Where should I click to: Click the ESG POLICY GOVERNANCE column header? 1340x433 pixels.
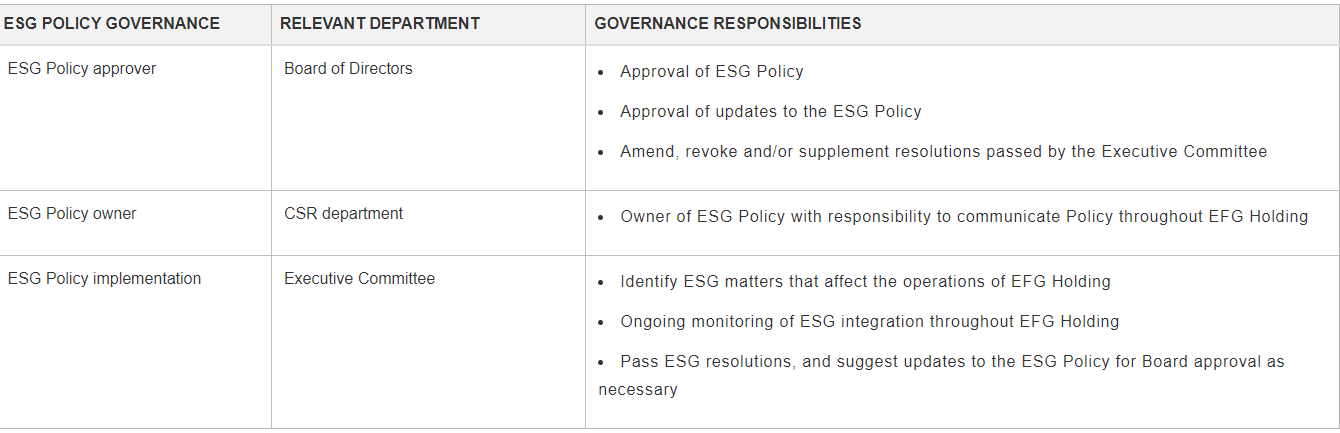pos(112,24)
